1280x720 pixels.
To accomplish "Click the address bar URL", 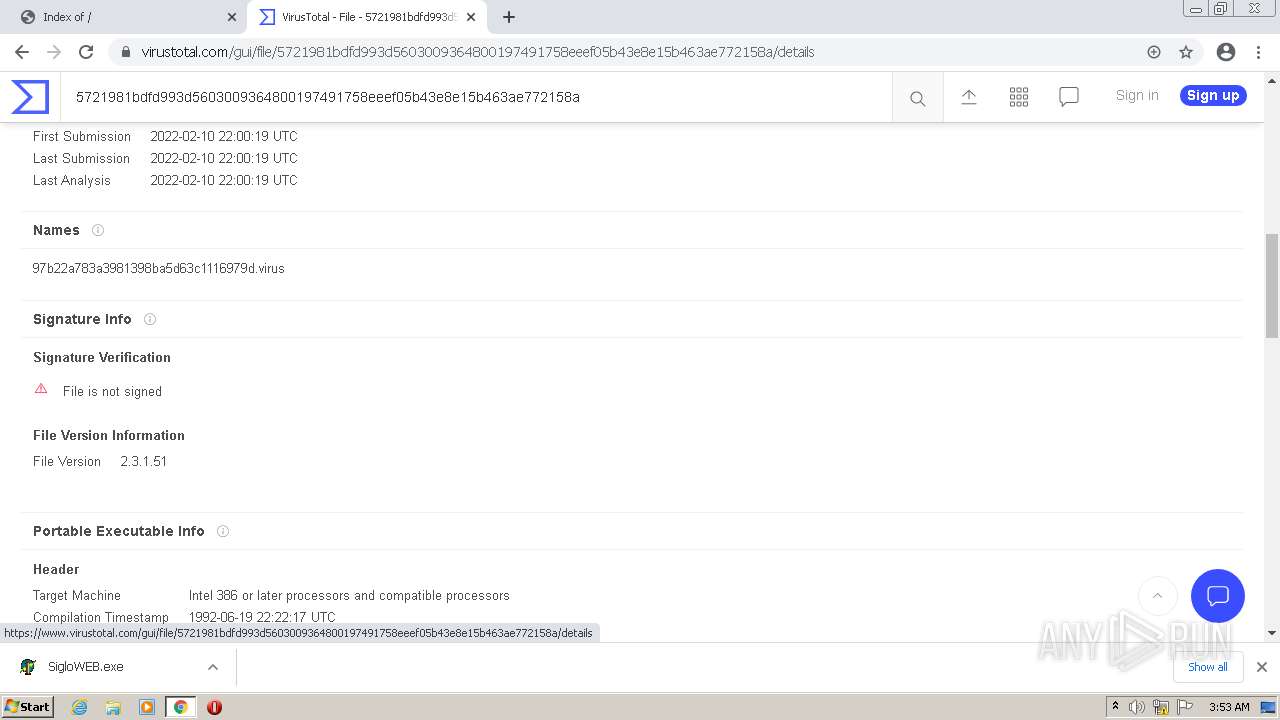I will click(x=478, y=52).
